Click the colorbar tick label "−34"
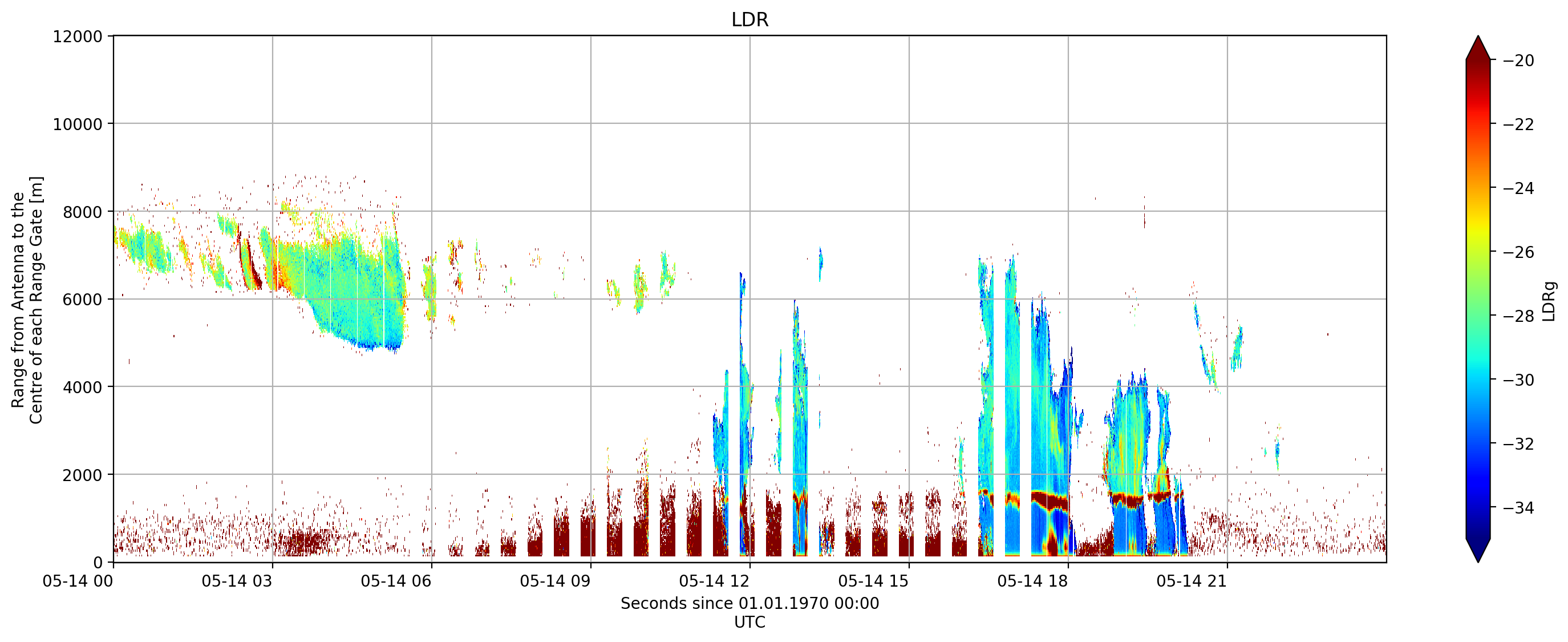Image resolution: width=1568 pixels, height=642 pixels. [1518, 508]
